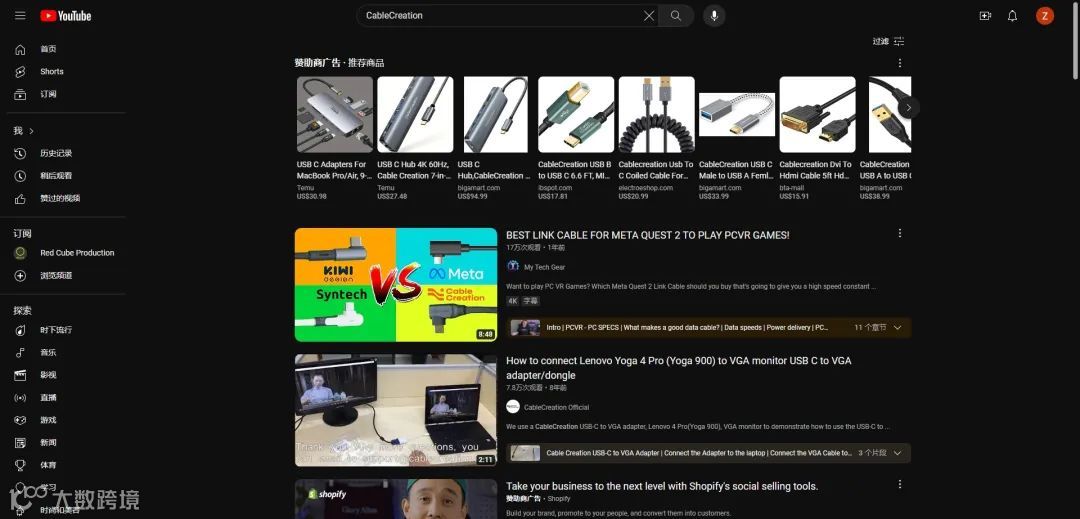Open 音乐 music icon

pyautogui.click(x=20, y=352)
